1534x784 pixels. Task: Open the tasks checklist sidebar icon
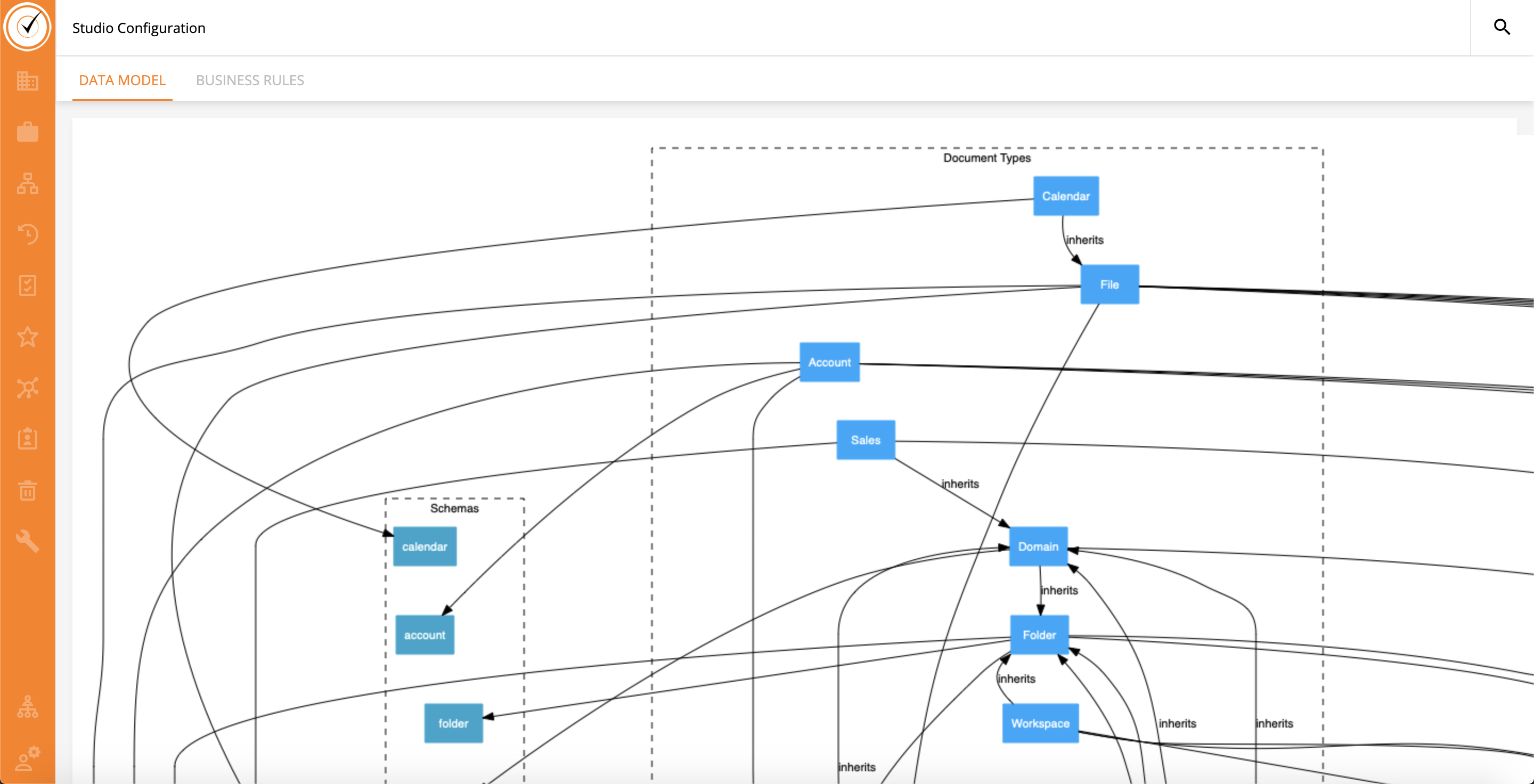(27, 285)
